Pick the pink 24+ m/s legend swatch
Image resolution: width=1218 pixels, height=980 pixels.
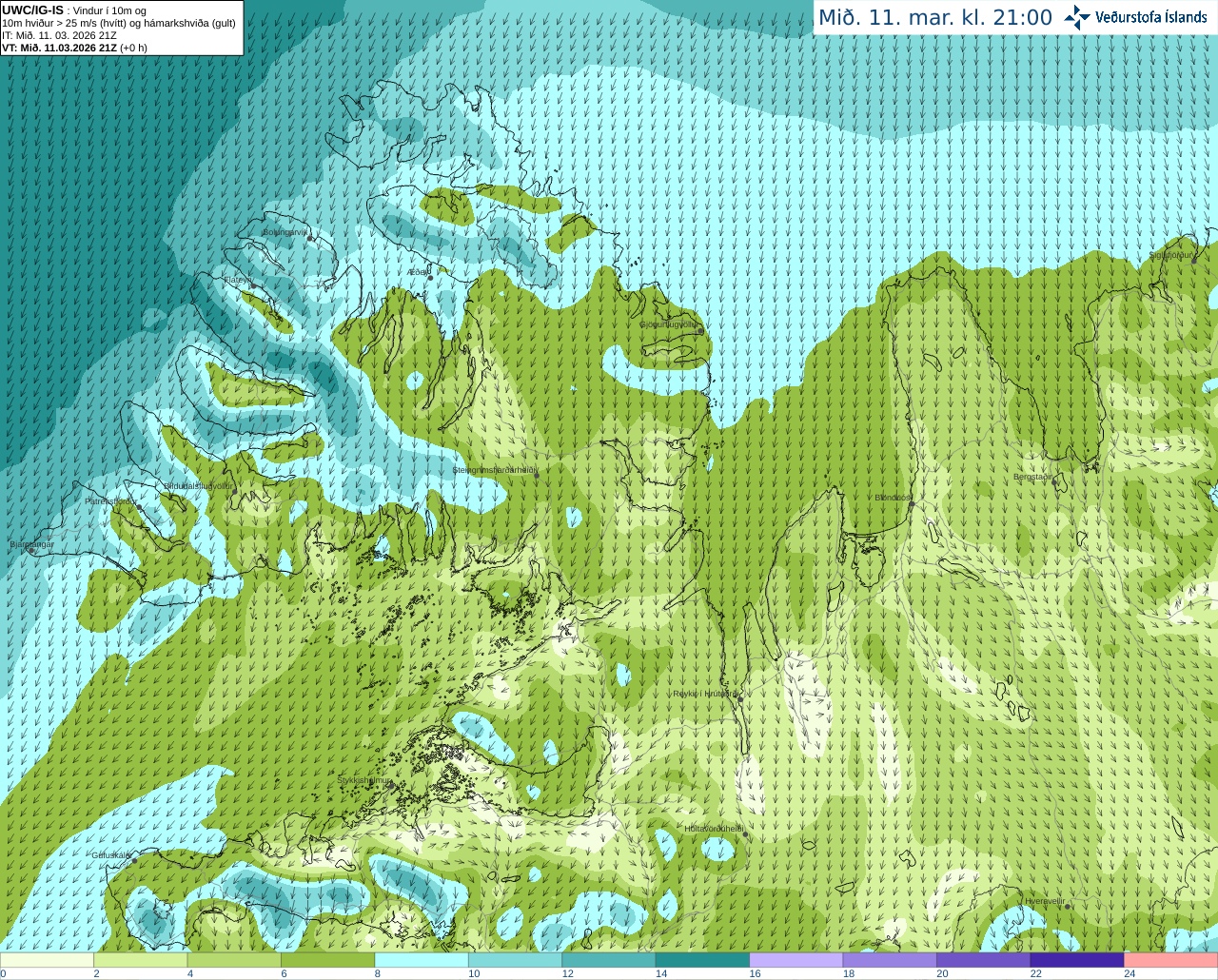1170,960
